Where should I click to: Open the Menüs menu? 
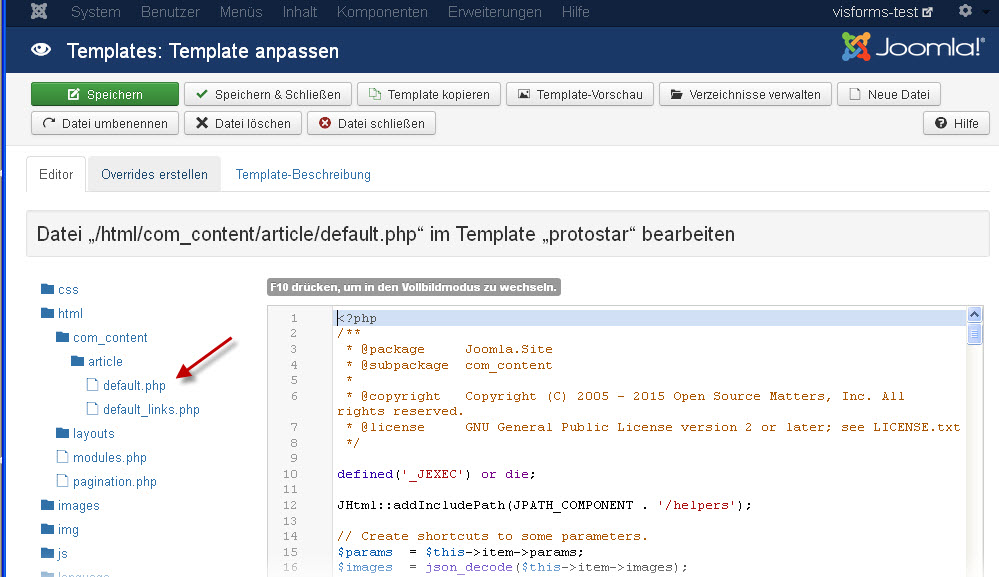click(x=241, y=12)
